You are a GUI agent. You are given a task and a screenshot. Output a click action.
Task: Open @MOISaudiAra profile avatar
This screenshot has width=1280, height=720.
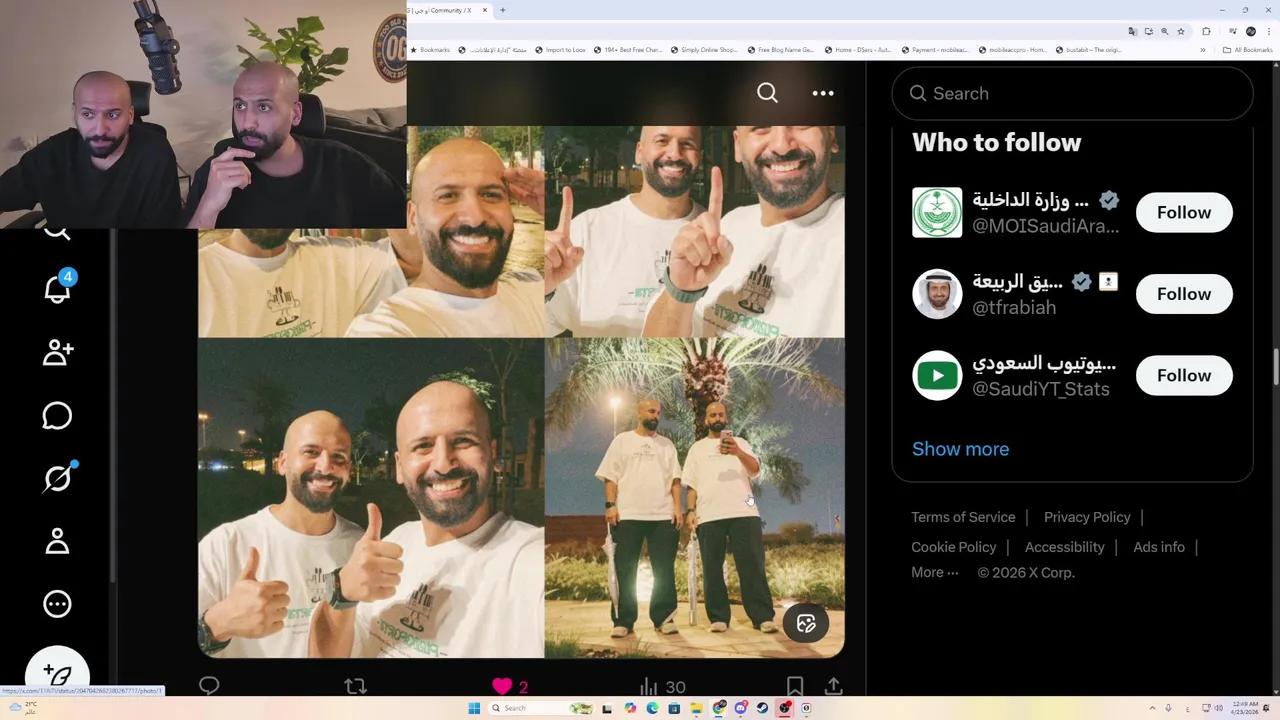(937, 212)
